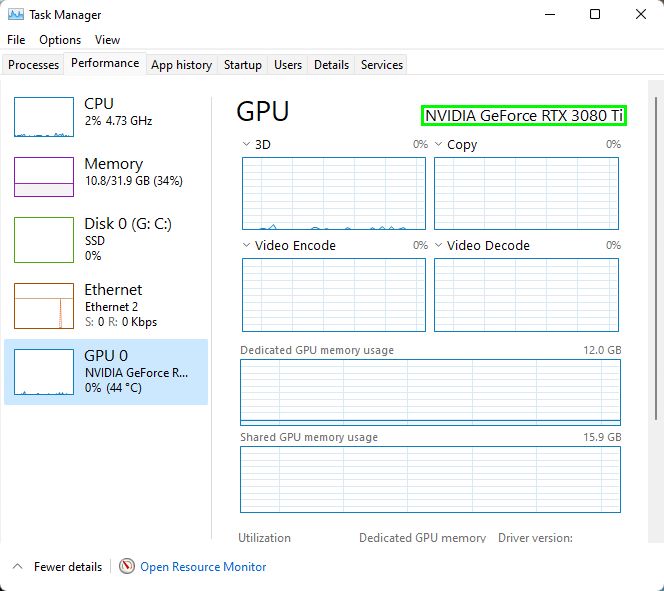Select the Ethernet activity mini graph
The width and height of the screenshot is (664, 591).
44,306
